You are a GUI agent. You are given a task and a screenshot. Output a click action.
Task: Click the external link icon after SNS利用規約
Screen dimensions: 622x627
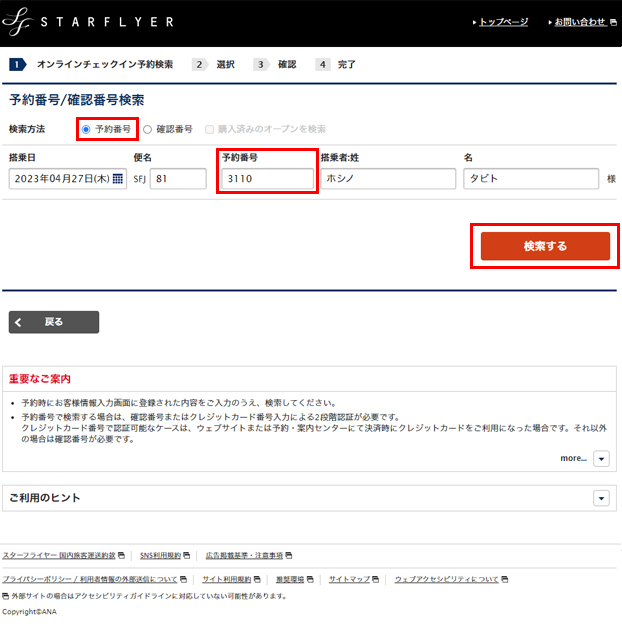[188, 555]
